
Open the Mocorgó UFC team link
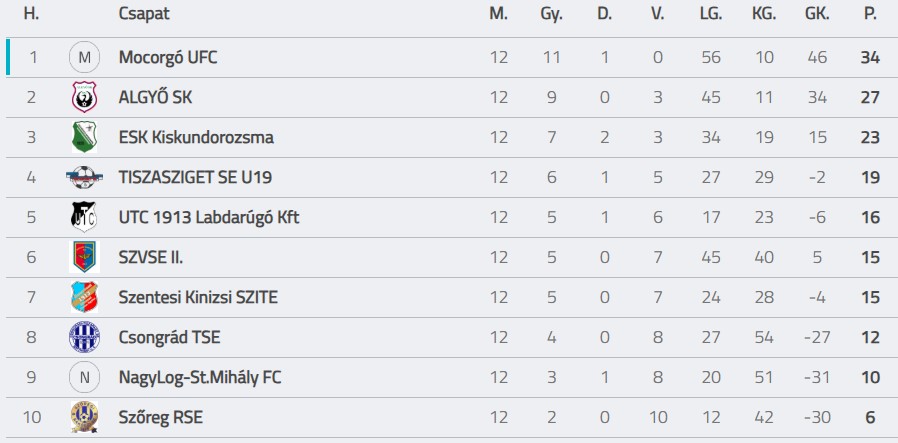coord(167,57)
